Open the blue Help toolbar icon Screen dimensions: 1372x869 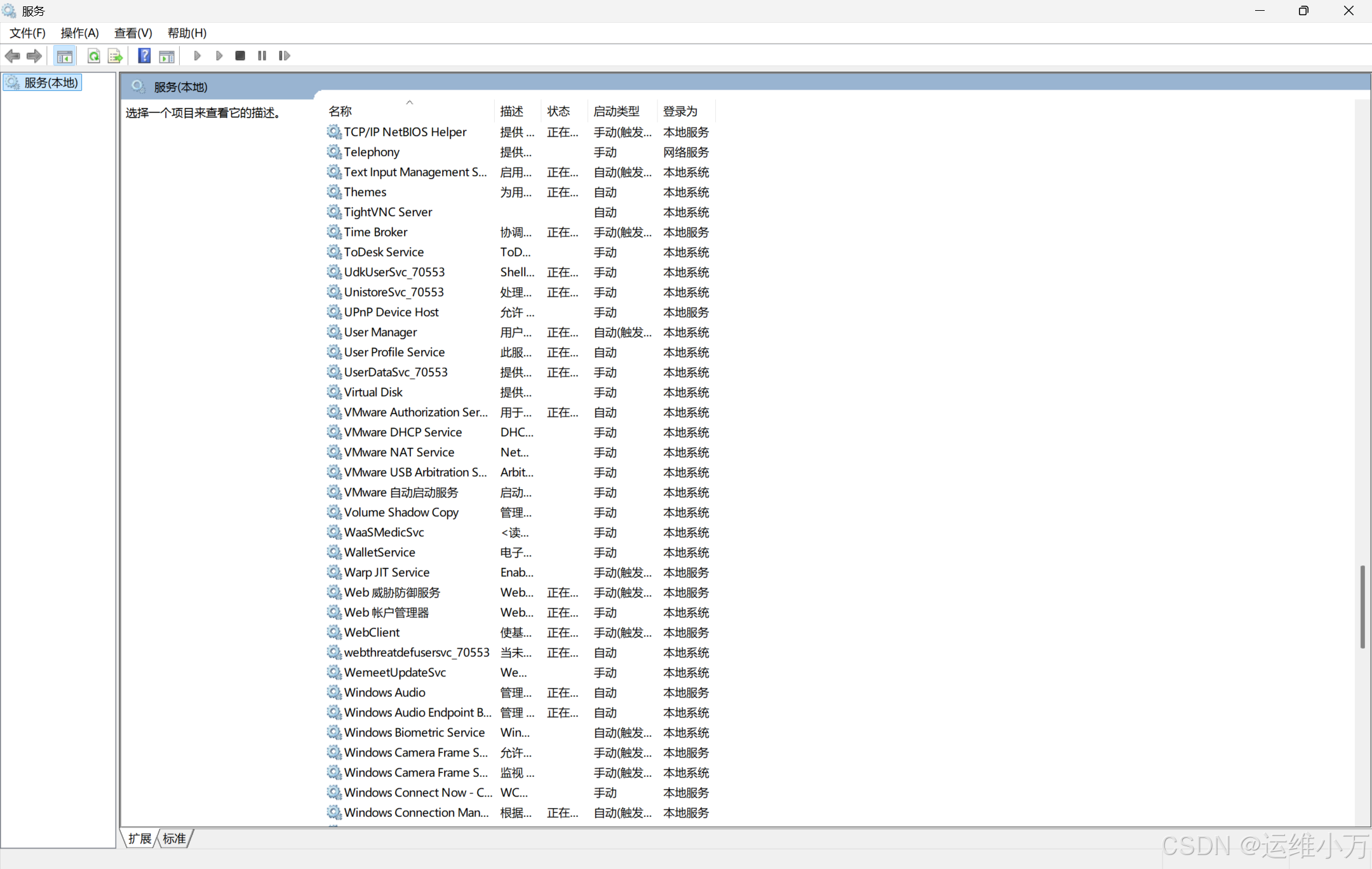[144, 56]
